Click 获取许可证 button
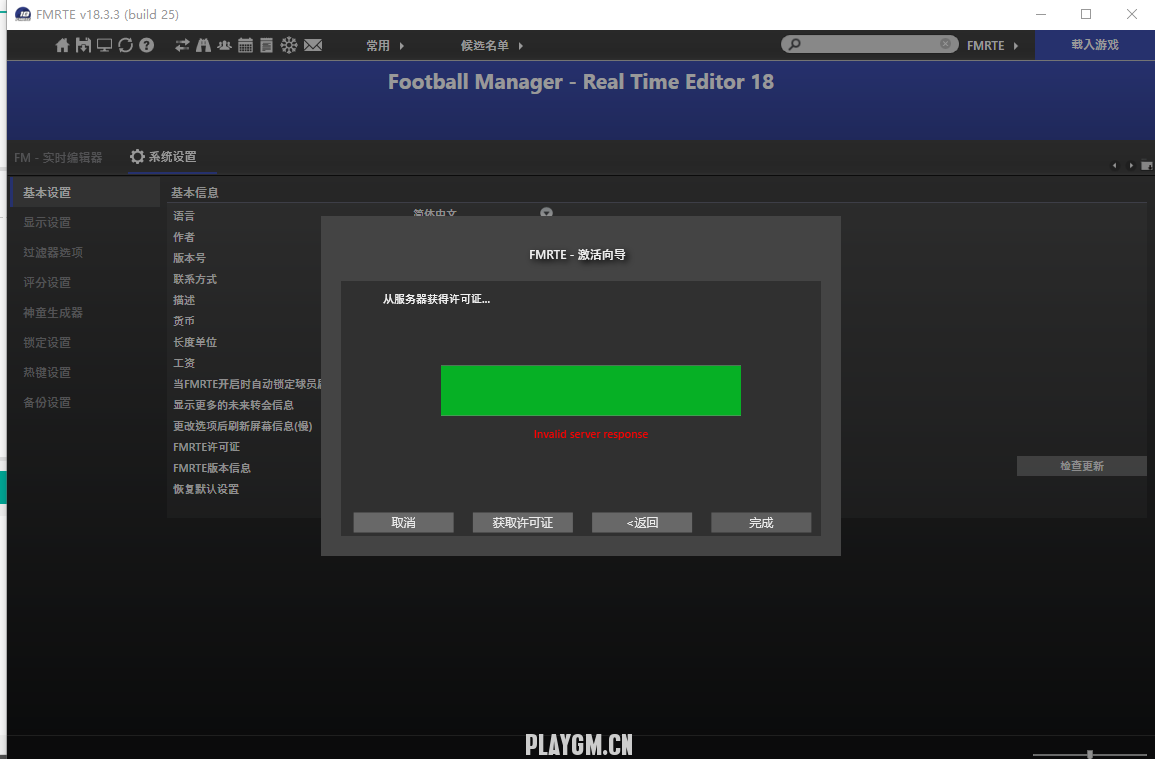This screenshot has width=1155, height=759. click(x=523, y=522)
